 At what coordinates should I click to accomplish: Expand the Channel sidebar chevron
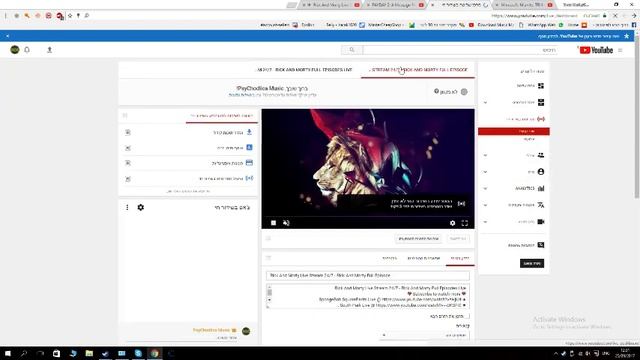[485, 172]
